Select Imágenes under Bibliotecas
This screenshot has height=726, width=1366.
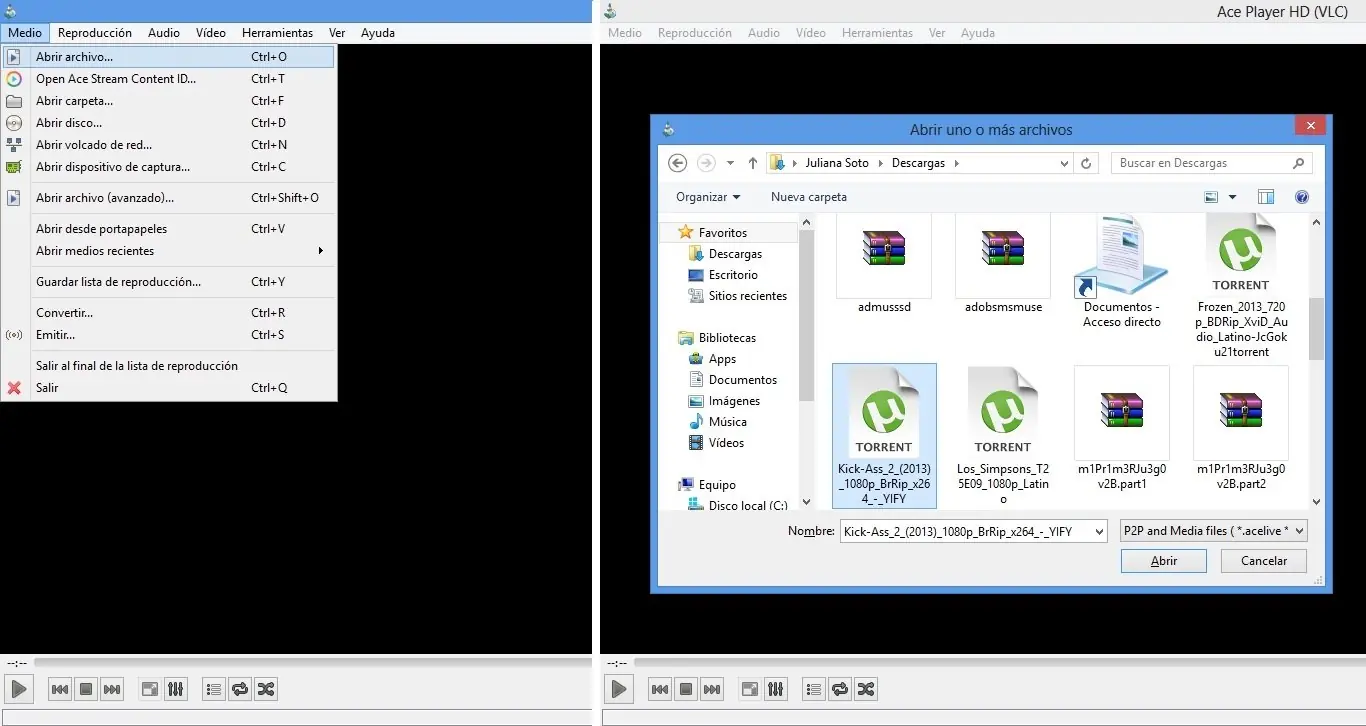pos(734,401)
